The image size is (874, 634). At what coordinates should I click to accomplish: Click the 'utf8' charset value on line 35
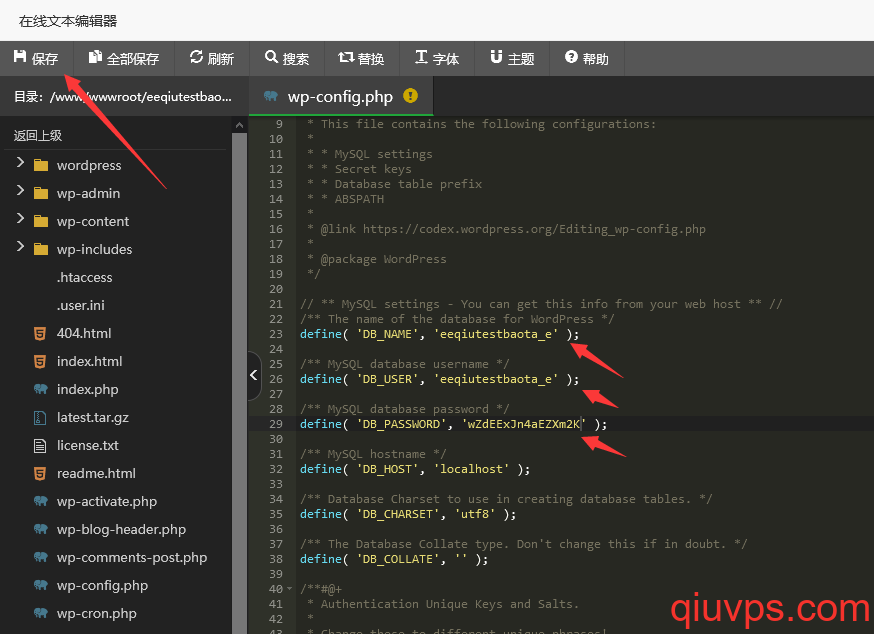pos(474,514)
